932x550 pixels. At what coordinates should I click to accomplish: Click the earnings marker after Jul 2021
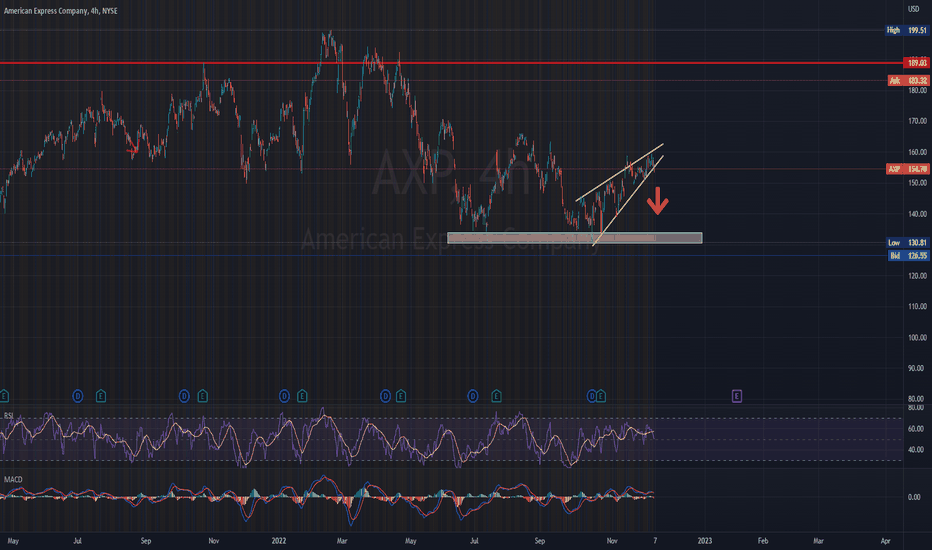click(101, 396)
